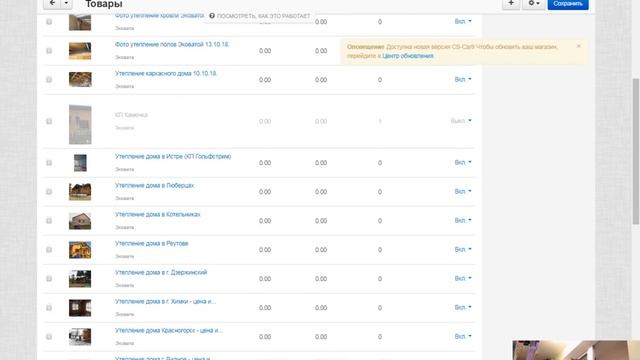Viewport: 640px width, 360px height.
Task: Edit quantity field in Реутове row
Action: point(380,250)
